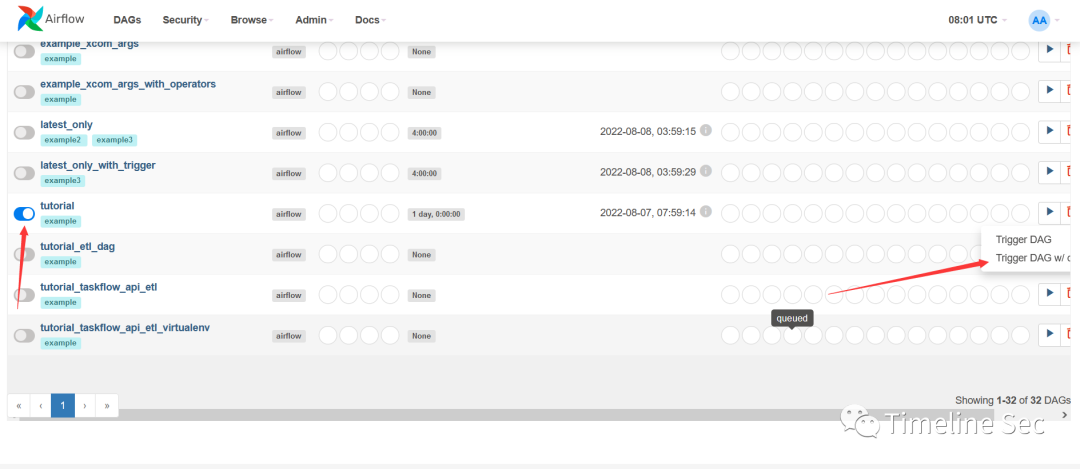The width and height of the screenshot is (1080, 469).
Task: Open the example_xcom_args DAG link
Action: 90,43
